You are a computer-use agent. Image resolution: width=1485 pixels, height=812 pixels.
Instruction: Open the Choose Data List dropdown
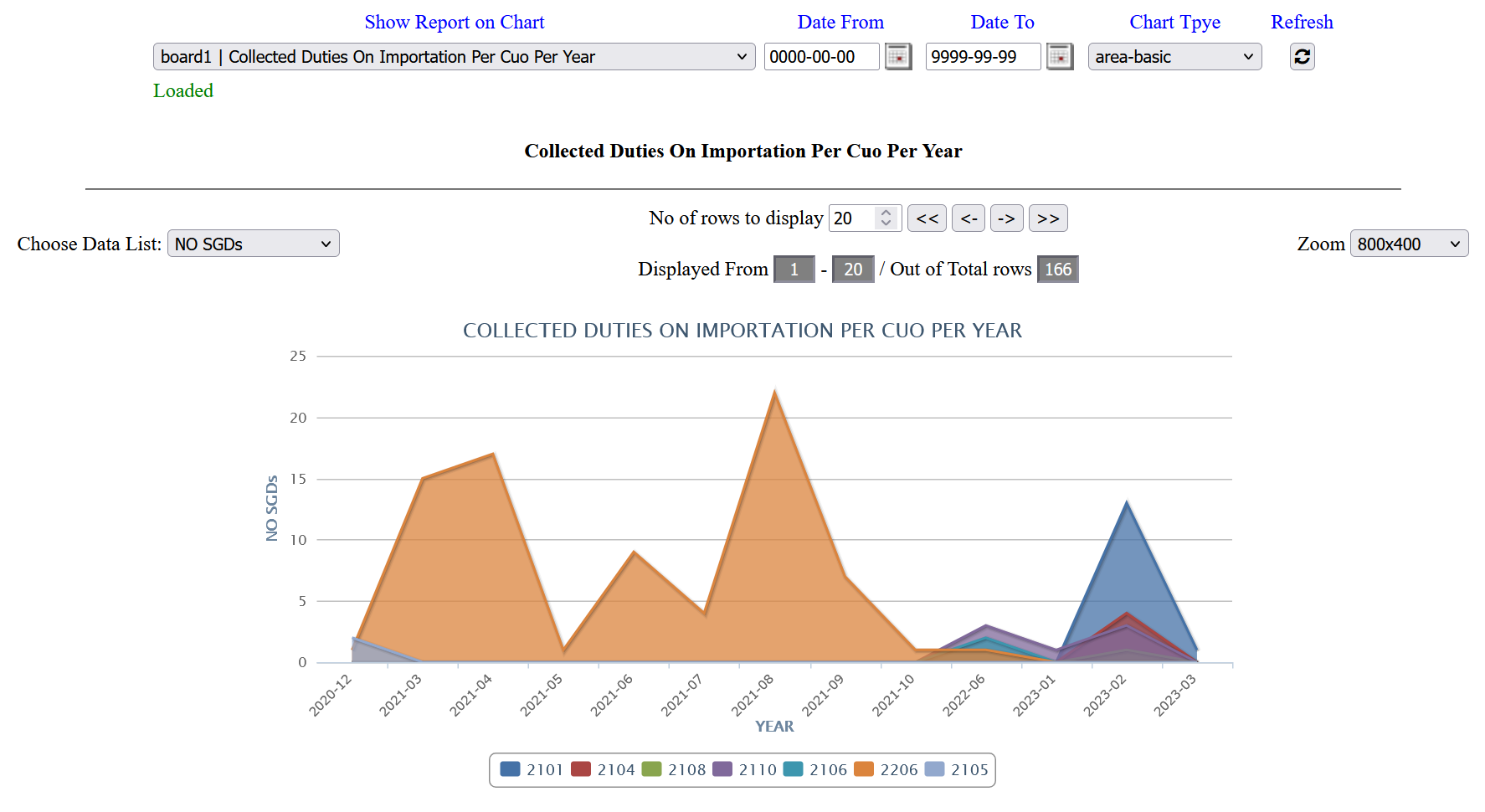tap(253, 244)
